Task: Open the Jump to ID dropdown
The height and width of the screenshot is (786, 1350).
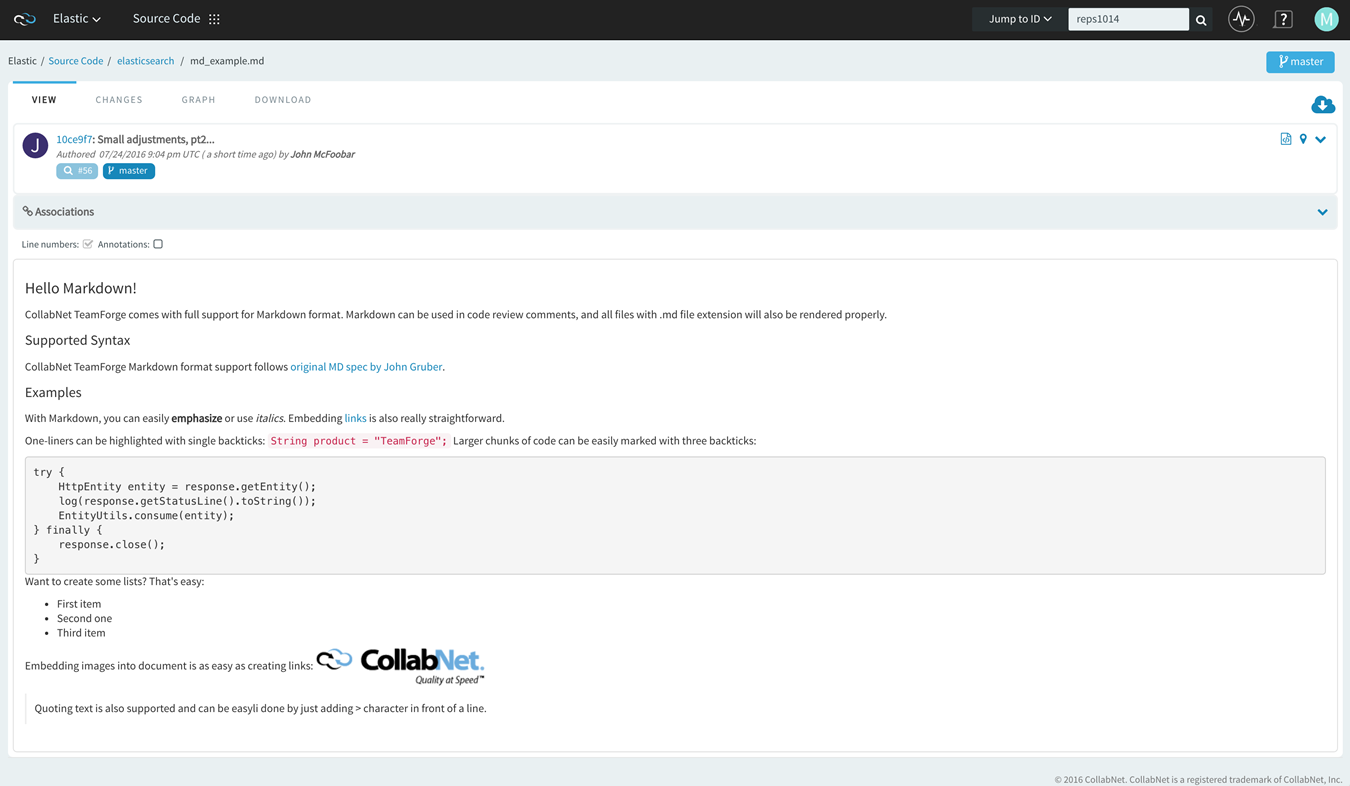Action: pos(1020,19)
